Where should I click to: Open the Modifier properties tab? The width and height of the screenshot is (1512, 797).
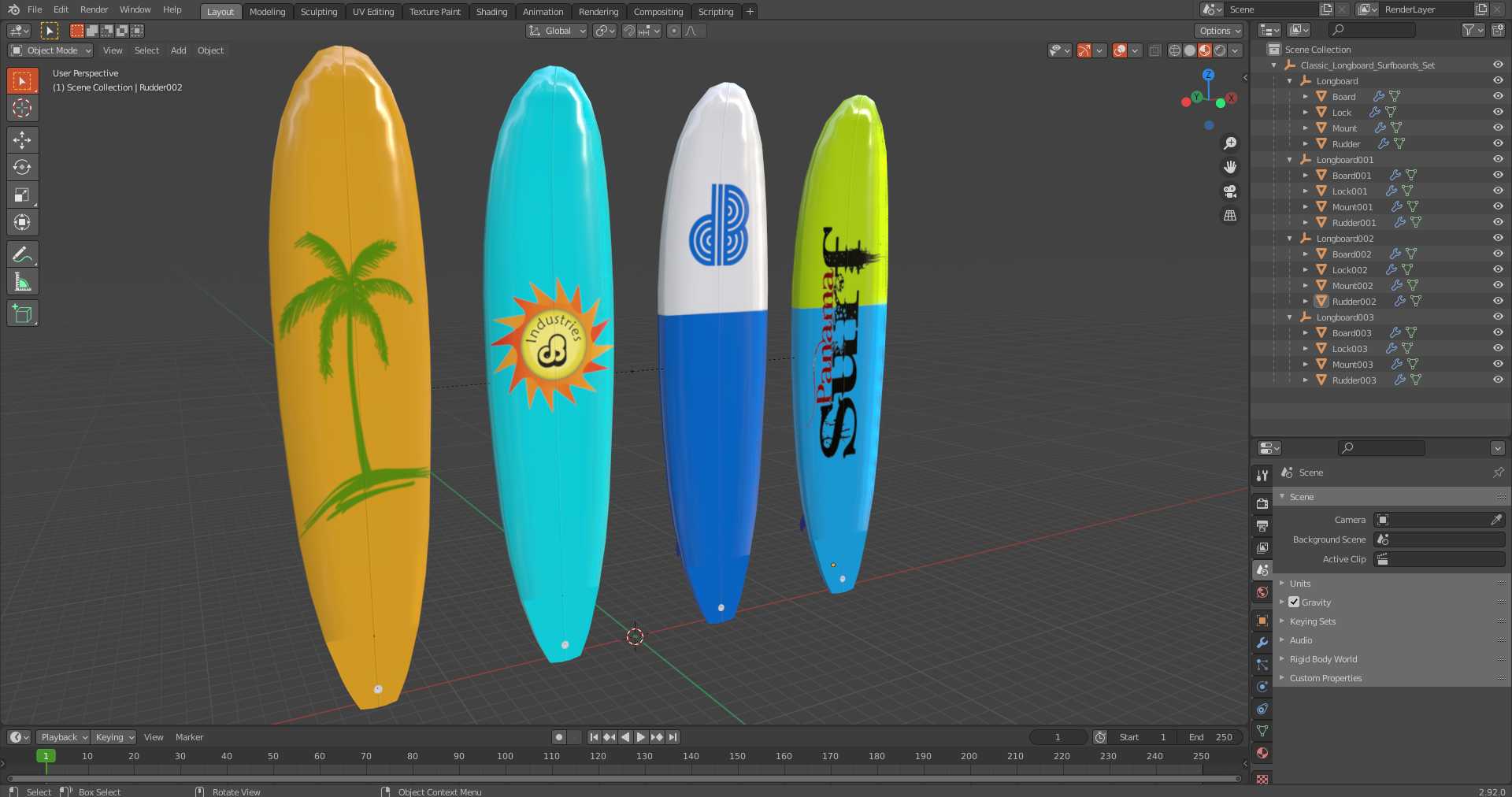pos(1262,643)
